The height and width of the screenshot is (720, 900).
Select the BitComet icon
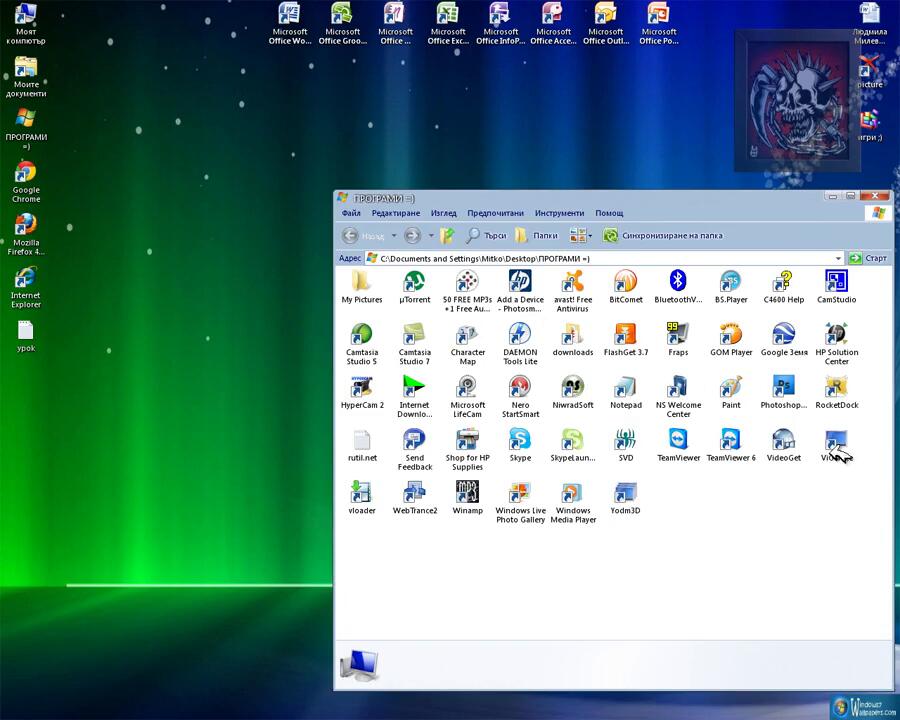coord(625,282)
